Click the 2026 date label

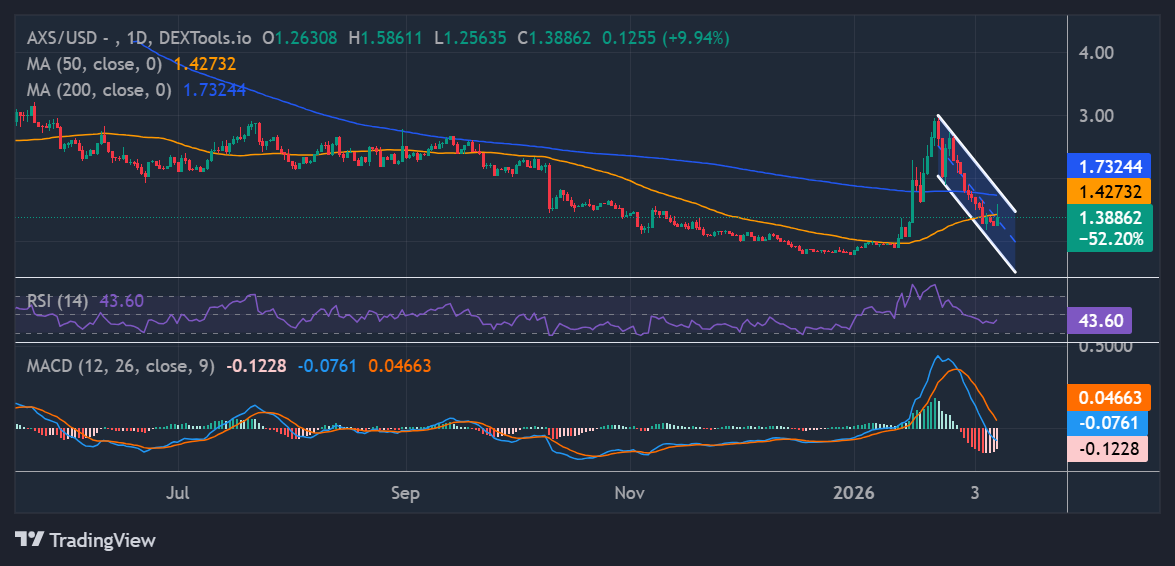[855, 494]
